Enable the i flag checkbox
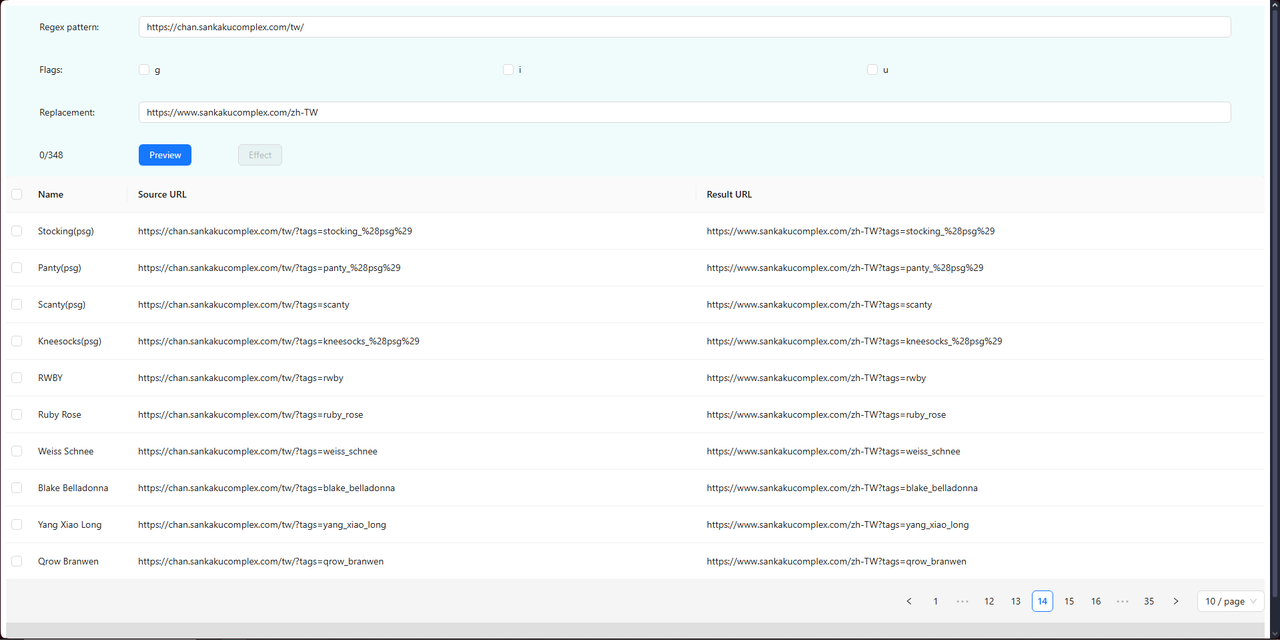The height and width of the screenshot is (640, 1280). pos(508,70)
